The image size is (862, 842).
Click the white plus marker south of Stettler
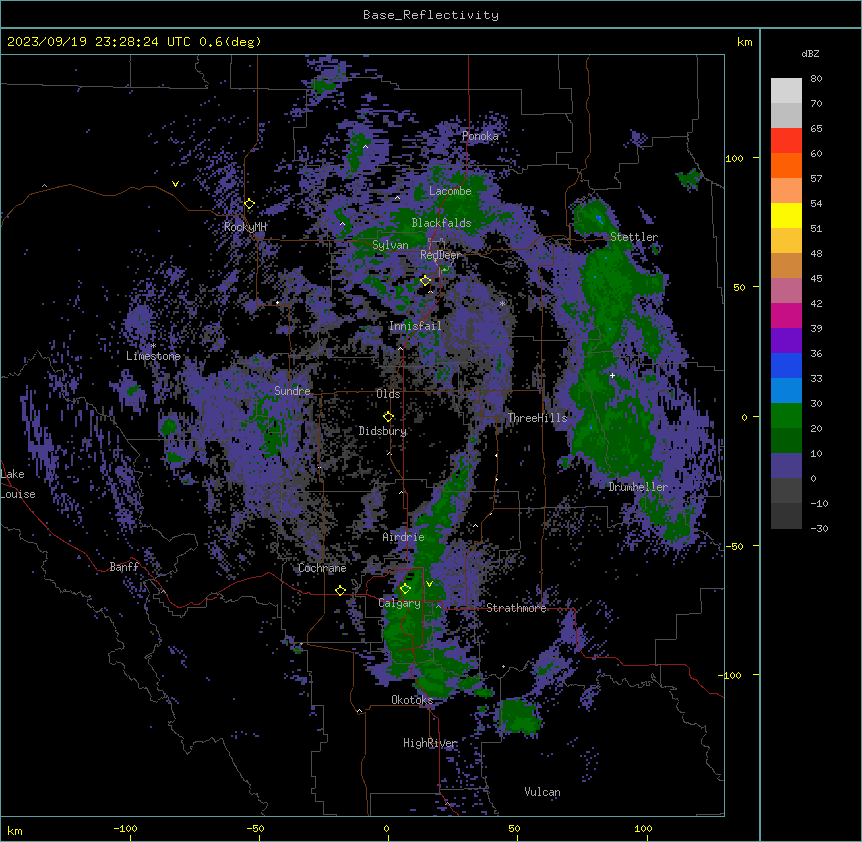click(612, 375)
